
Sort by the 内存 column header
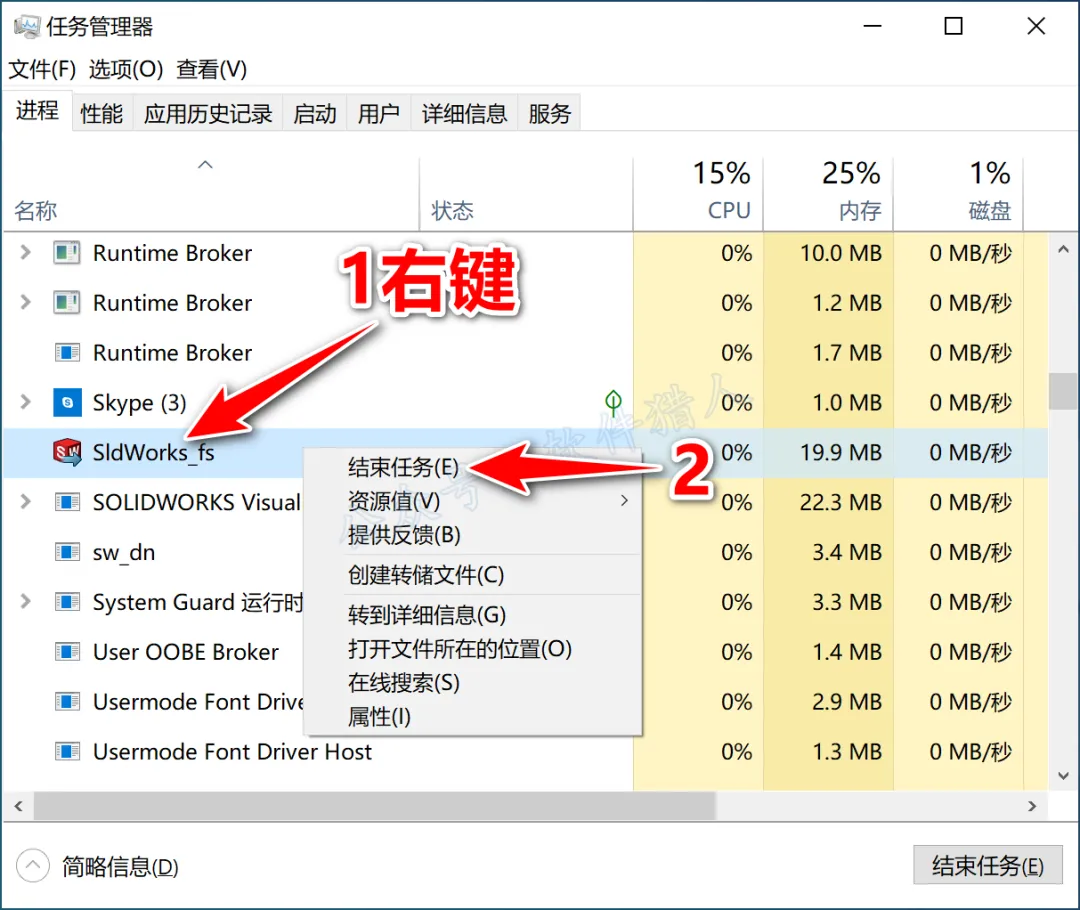pyautogui.click(x=828, y=195)
